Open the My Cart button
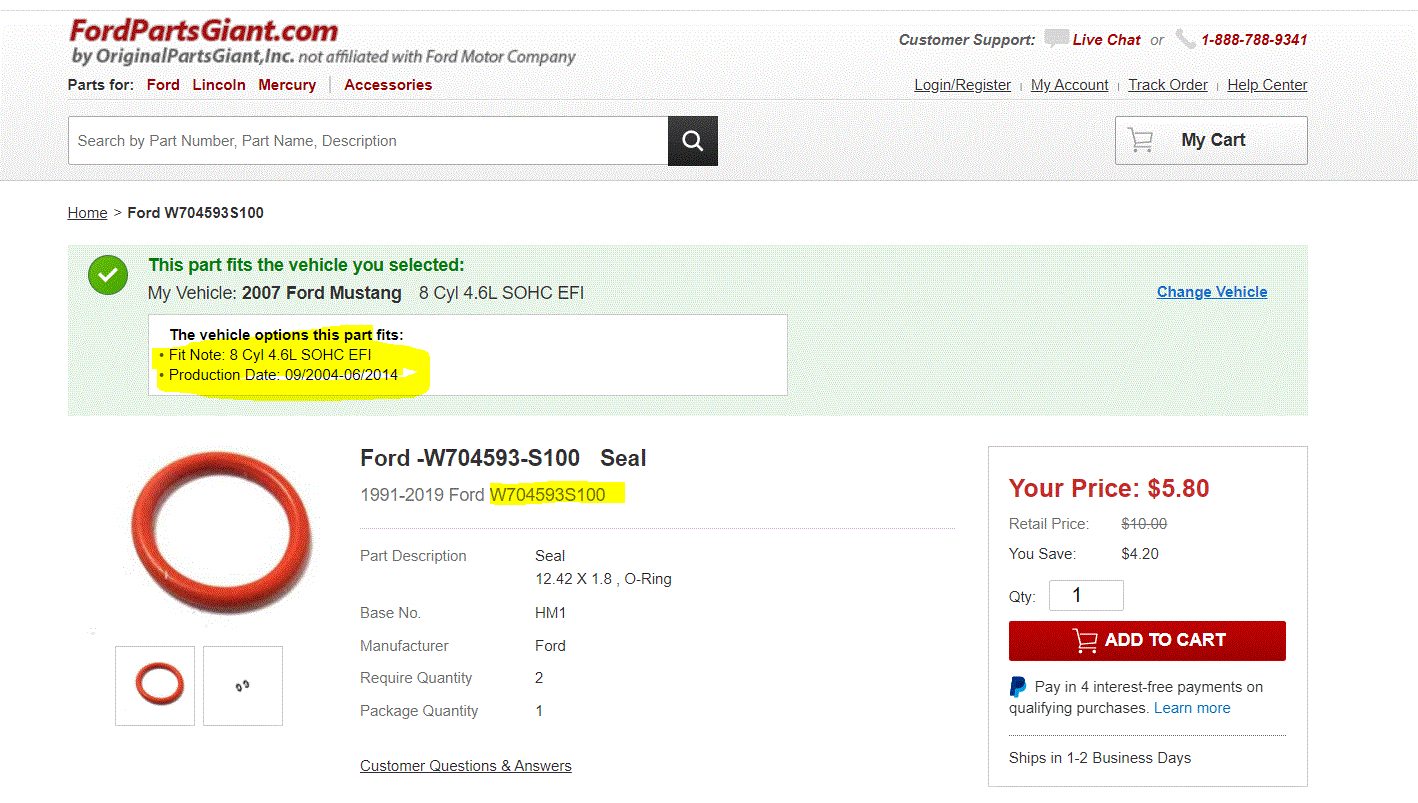 click(x=1211, y=140)
